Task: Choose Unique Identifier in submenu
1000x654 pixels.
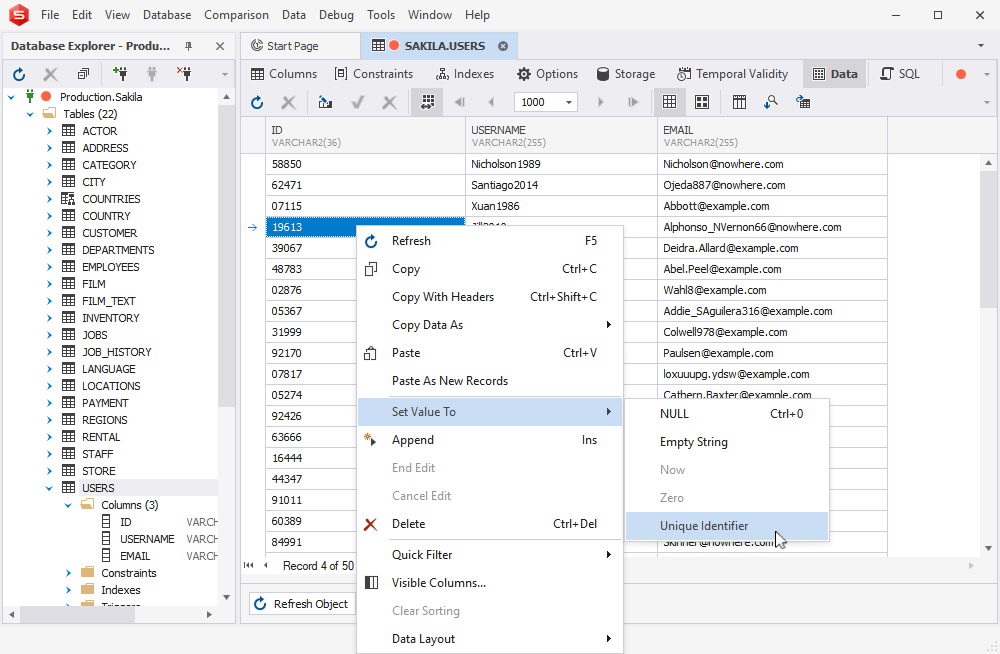Action: pos(726,526)
